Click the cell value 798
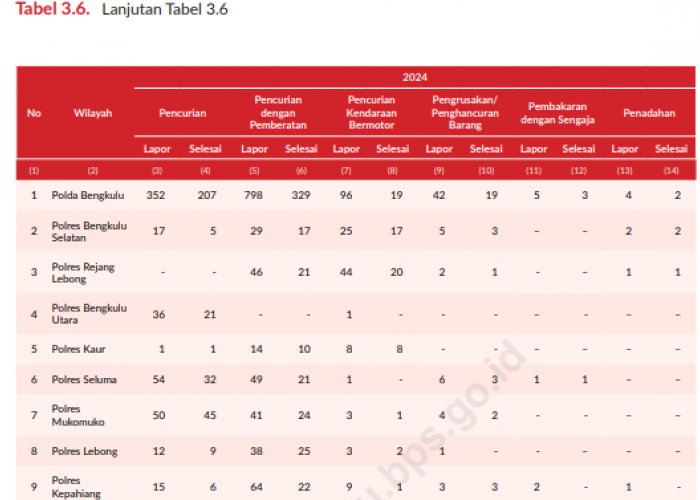 (x=253, y=195)
